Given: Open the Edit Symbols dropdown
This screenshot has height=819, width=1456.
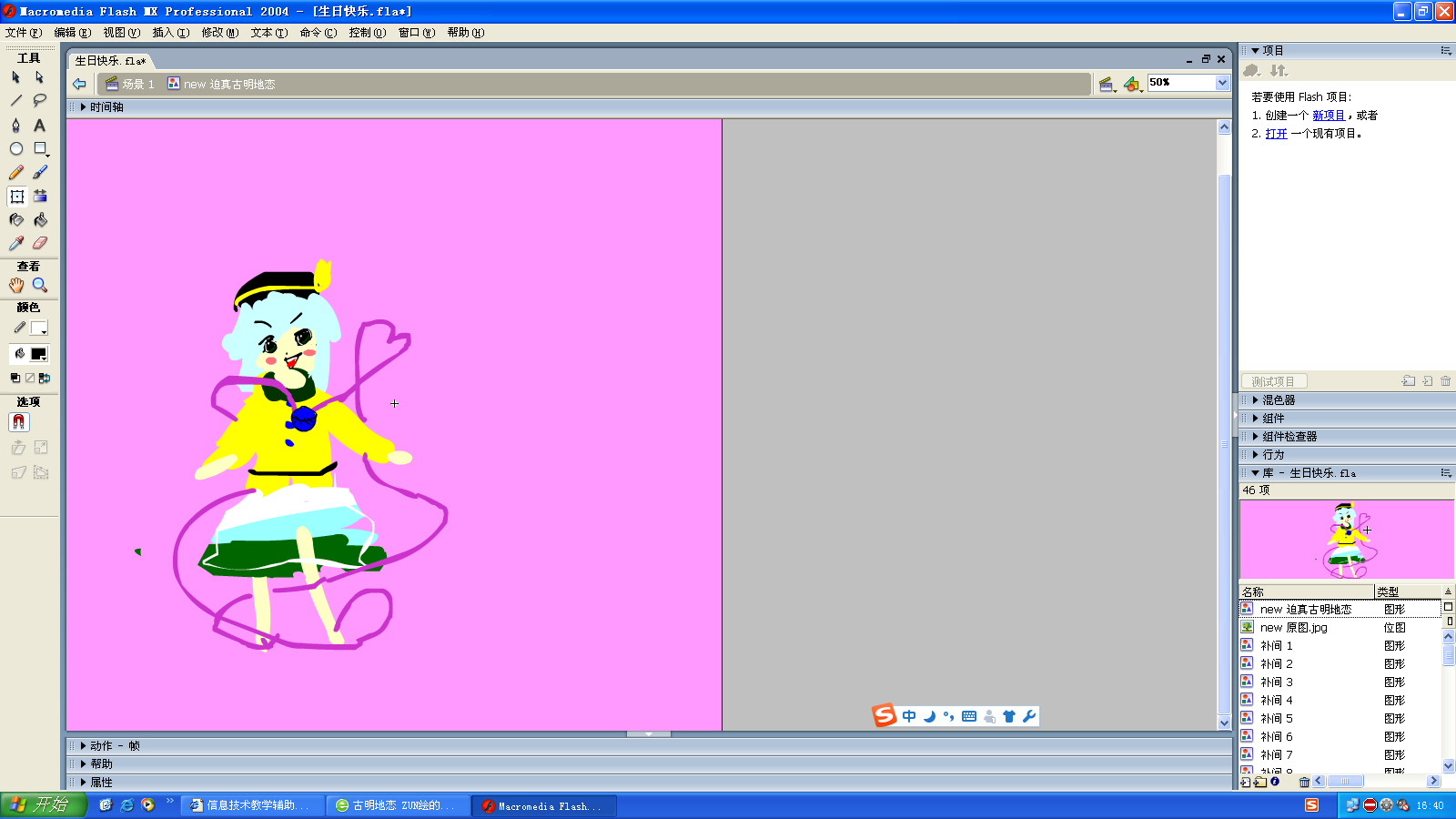Looking at the screenshot, I should coord(1132,85).
